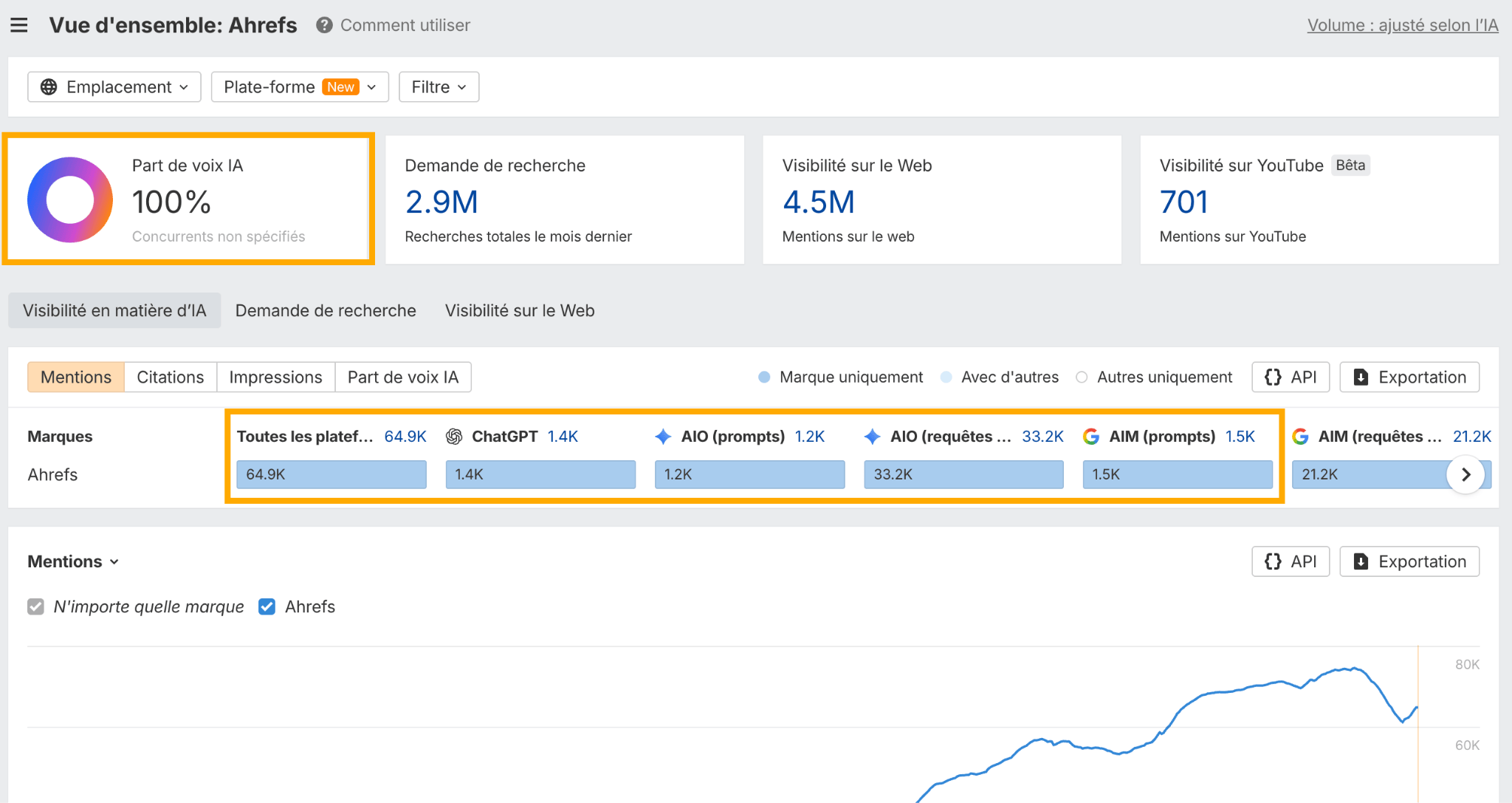
Task: Click the AIO (prompts) column header
Action: (x=732, y=437)
